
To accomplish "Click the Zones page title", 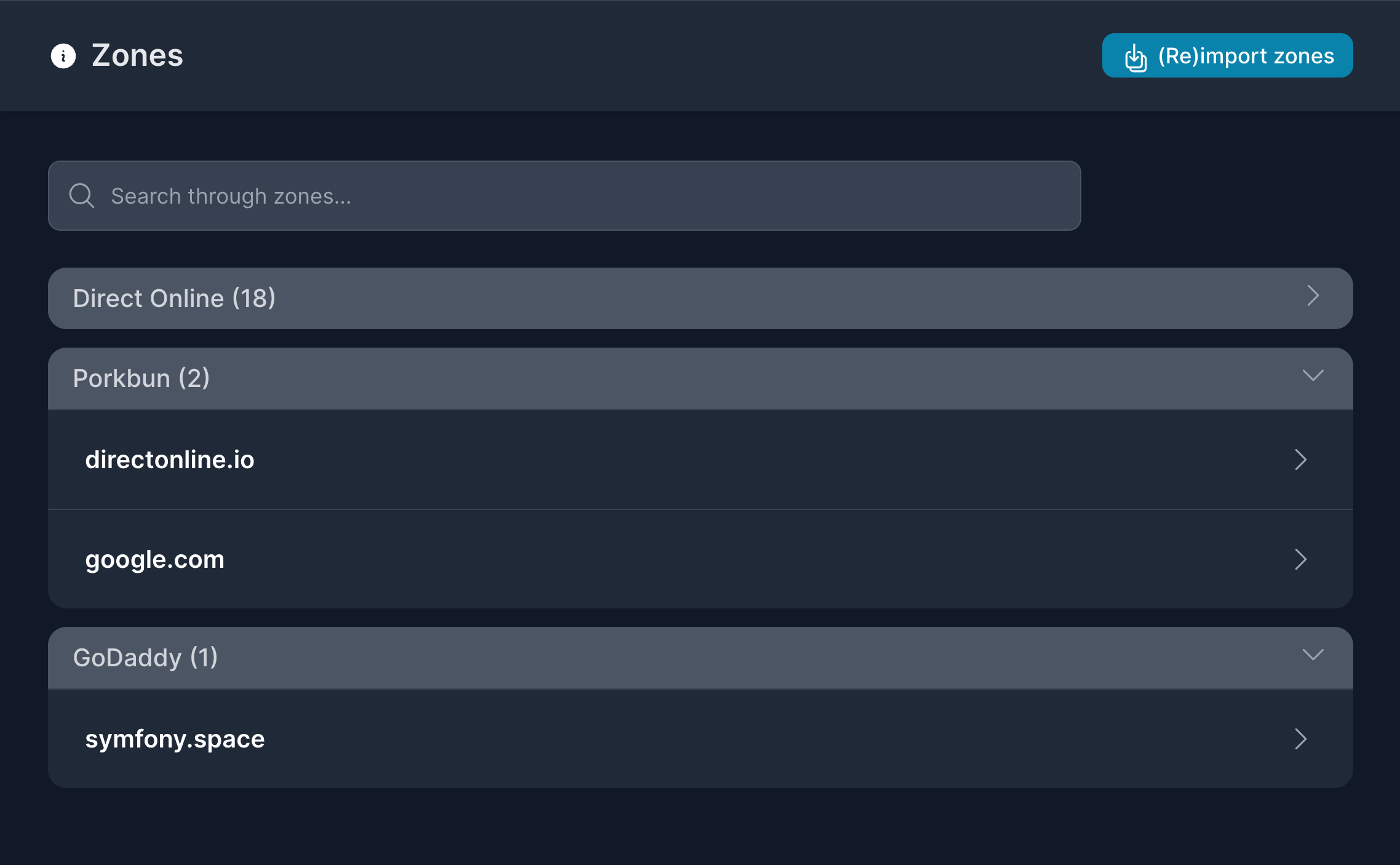I will [x=137, y=55].
